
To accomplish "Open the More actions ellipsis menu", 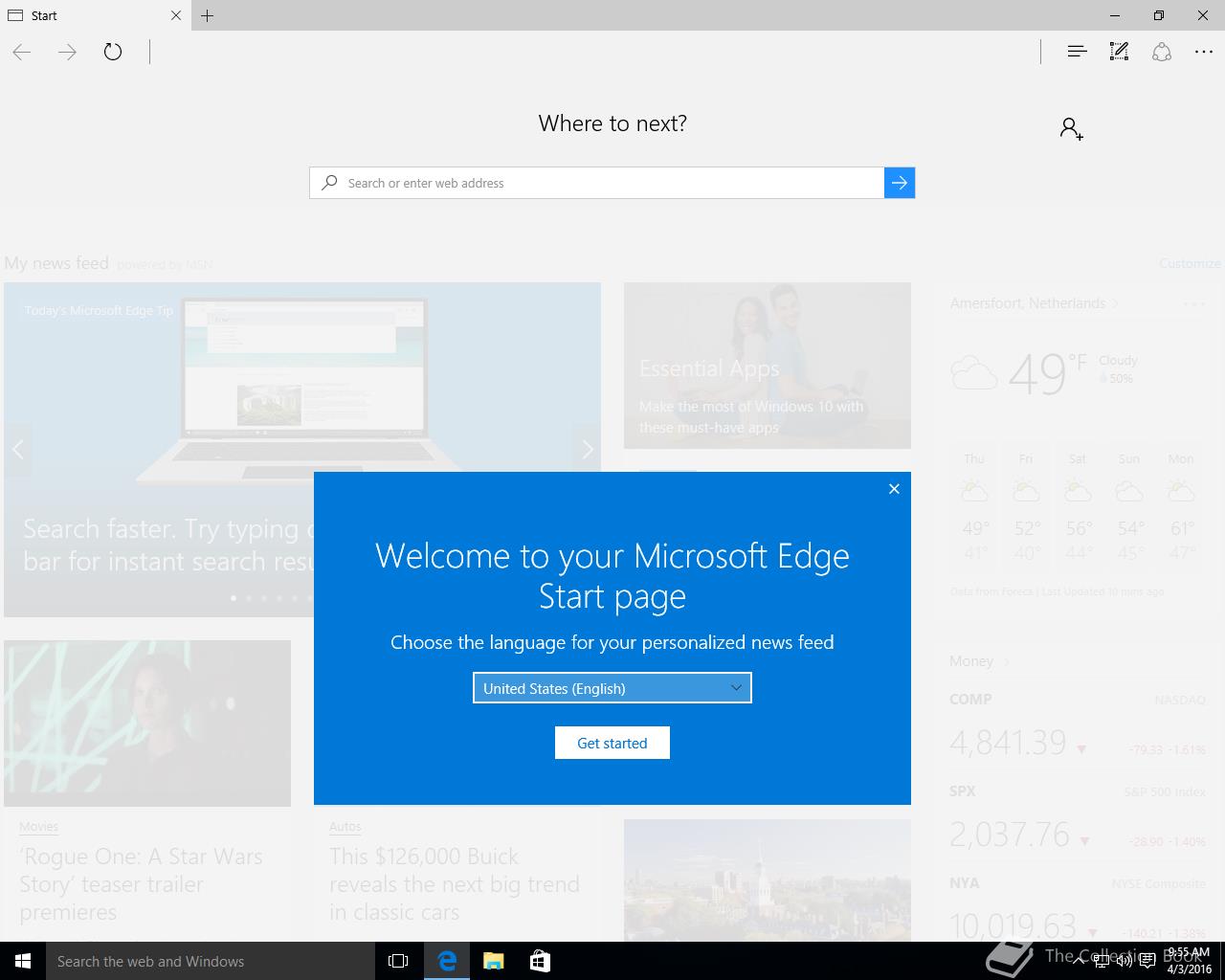I will [1204, 52].
